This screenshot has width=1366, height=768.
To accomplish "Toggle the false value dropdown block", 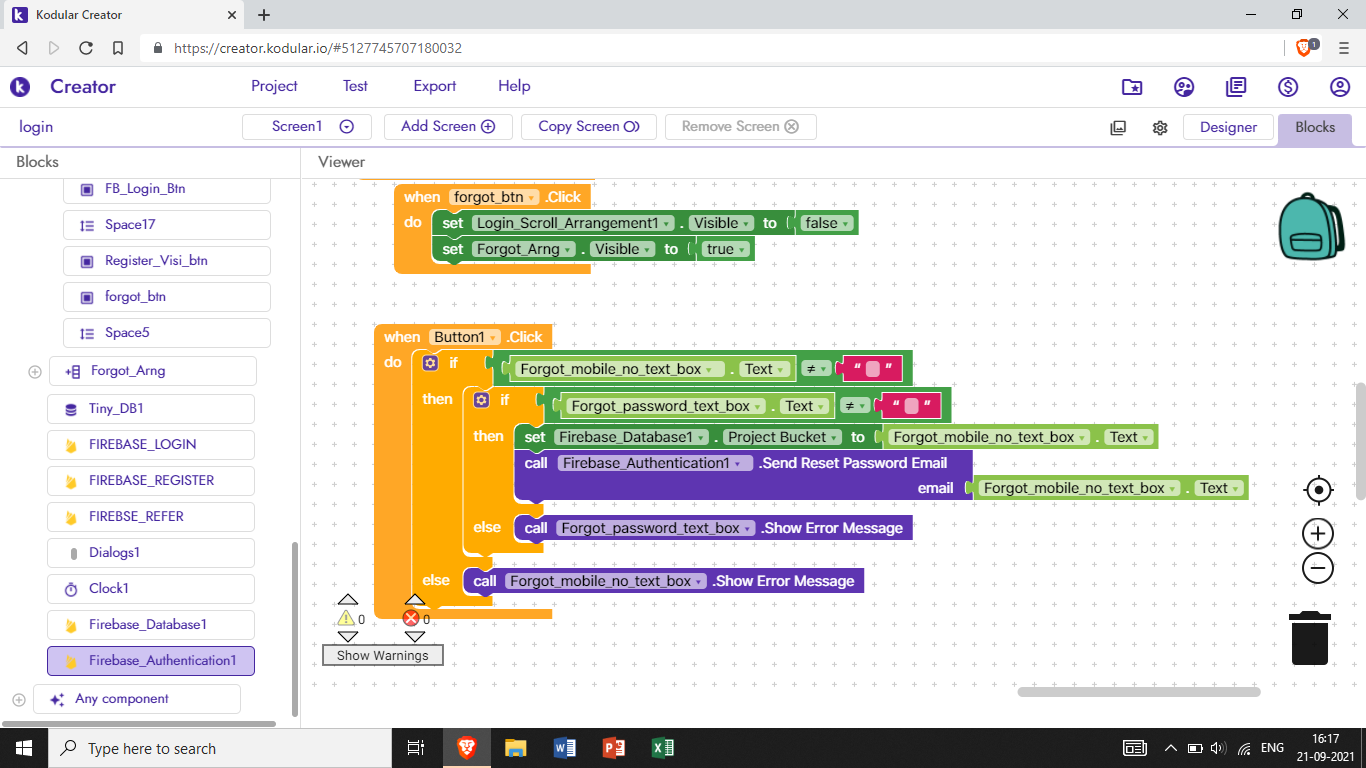I will click(826, 223).
